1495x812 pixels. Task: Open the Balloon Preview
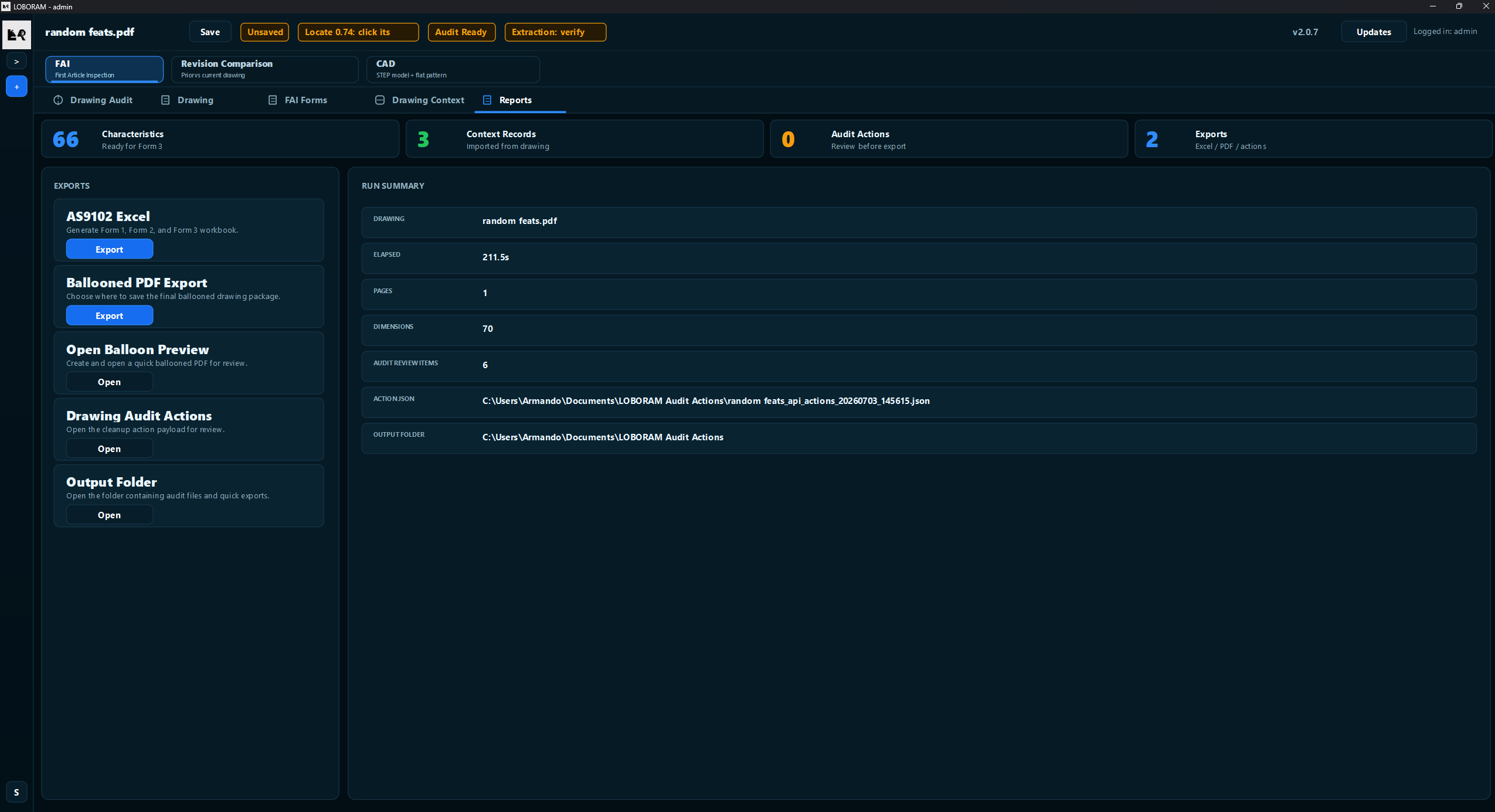coord(110,382)
